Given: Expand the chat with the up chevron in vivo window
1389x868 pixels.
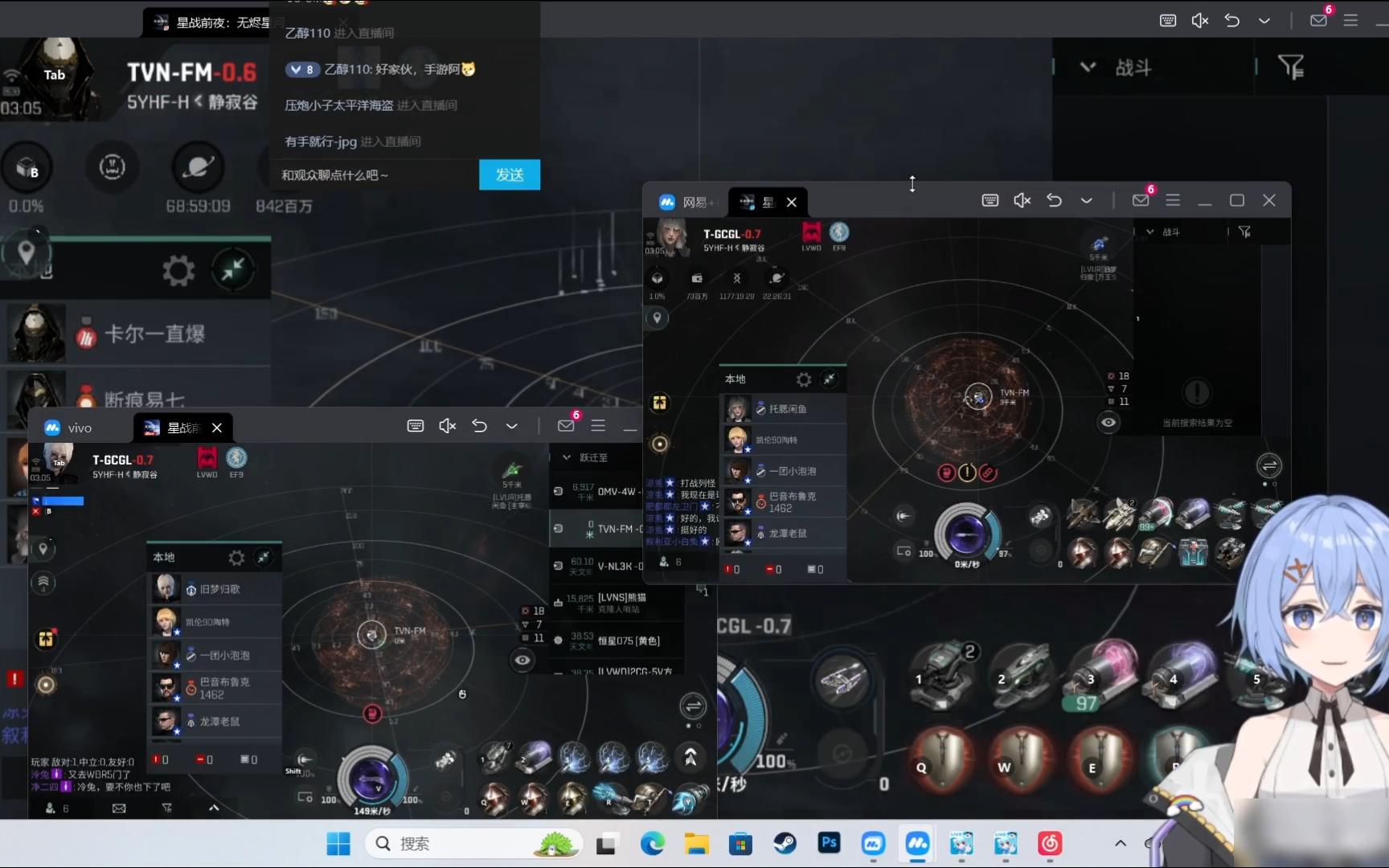Looking at the screenshot, I should pos(214,808).
